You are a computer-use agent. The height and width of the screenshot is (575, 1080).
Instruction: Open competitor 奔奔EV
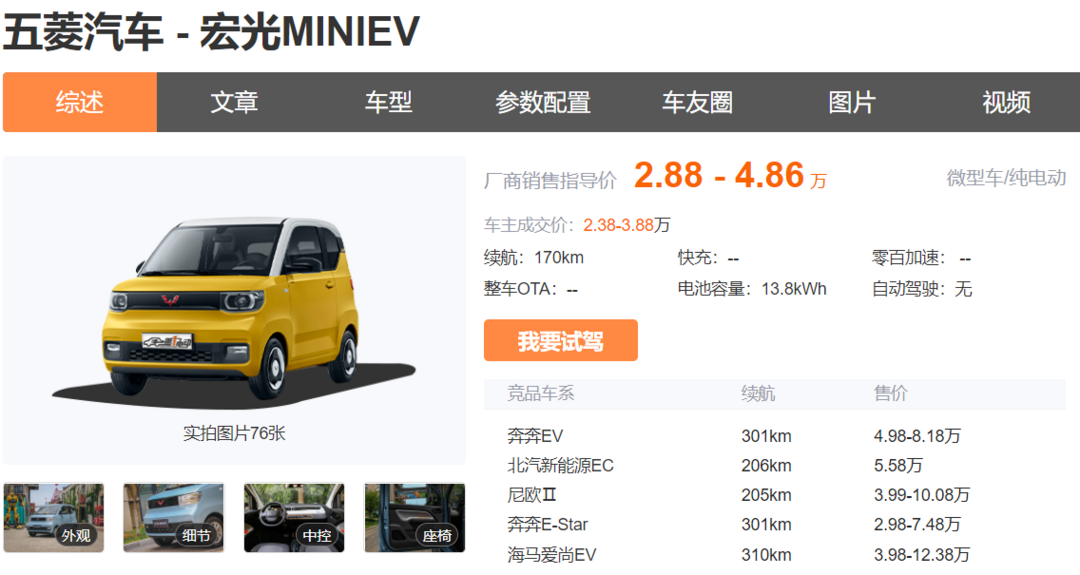coord(535,436)
